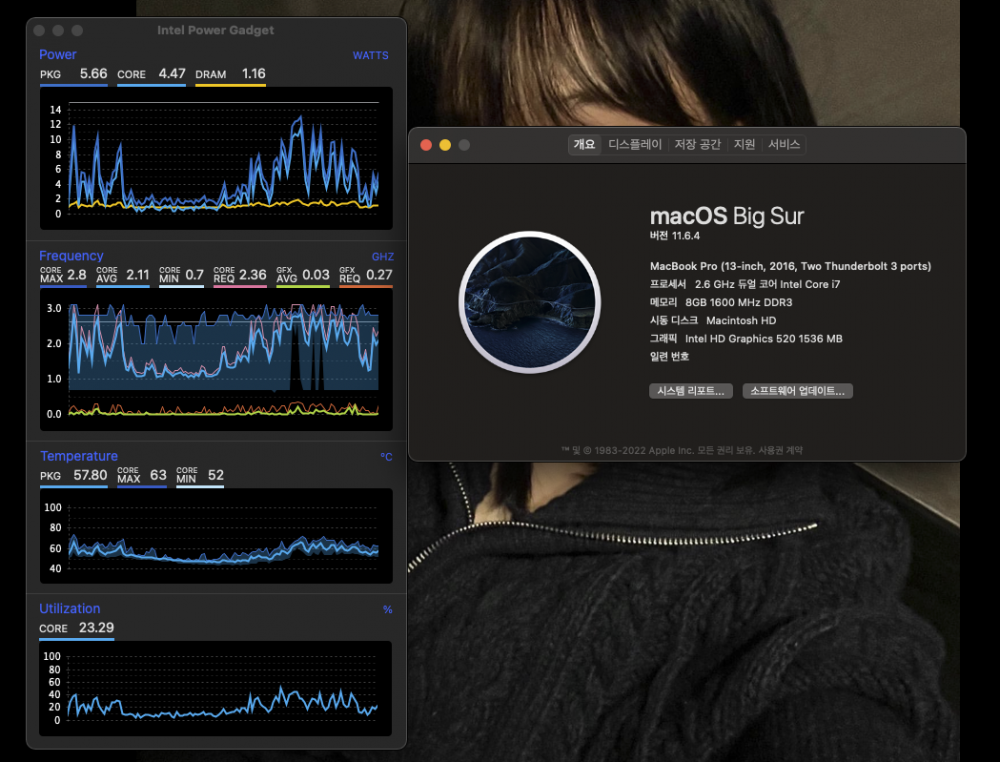
Task: Click the 그래픽 Intel HD Graphics line
Action: click(746, 339)
